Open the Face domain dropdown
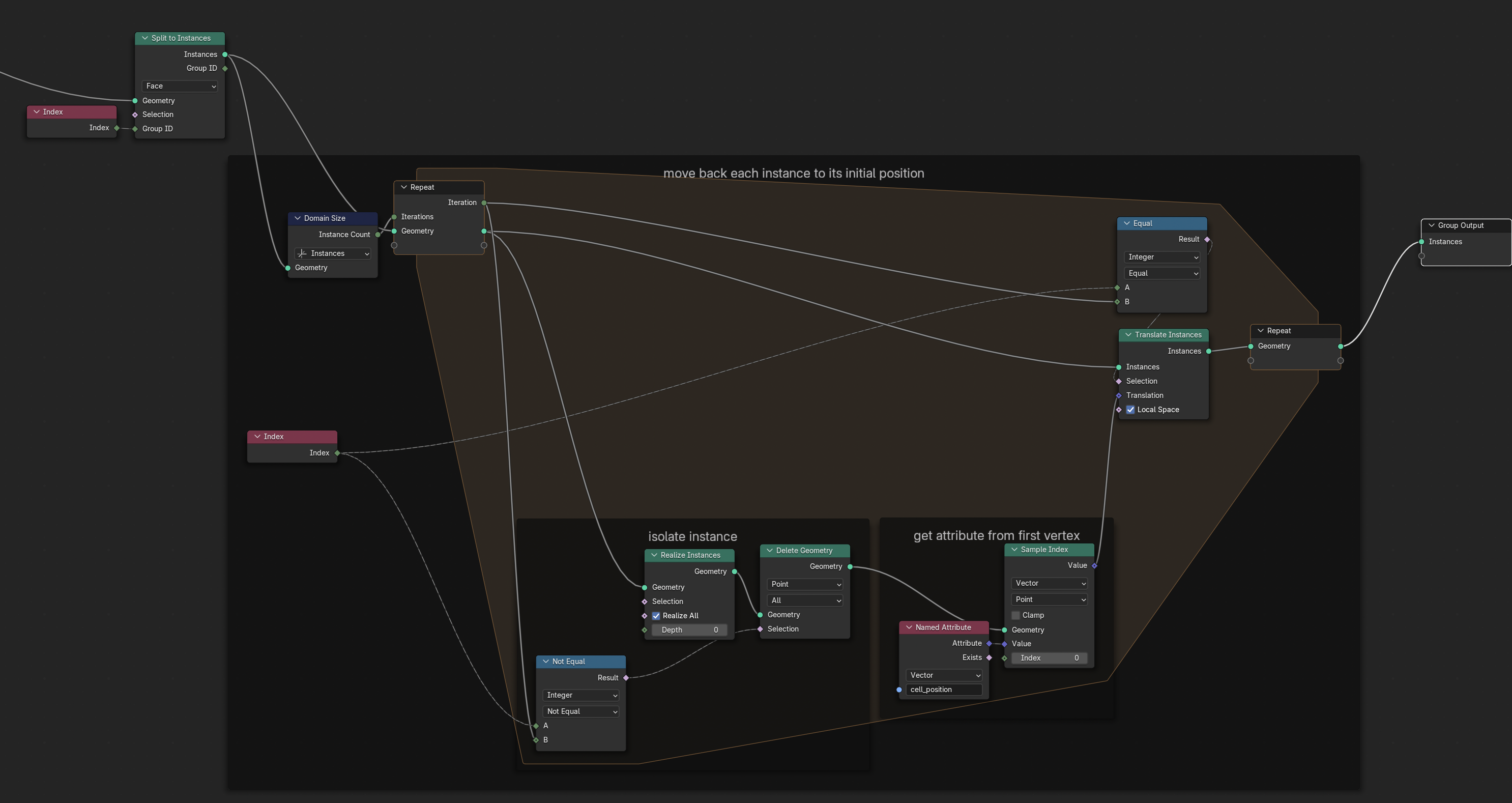Image resolution: width=1512 pixels, height=803 pixels. pos(180,87)
